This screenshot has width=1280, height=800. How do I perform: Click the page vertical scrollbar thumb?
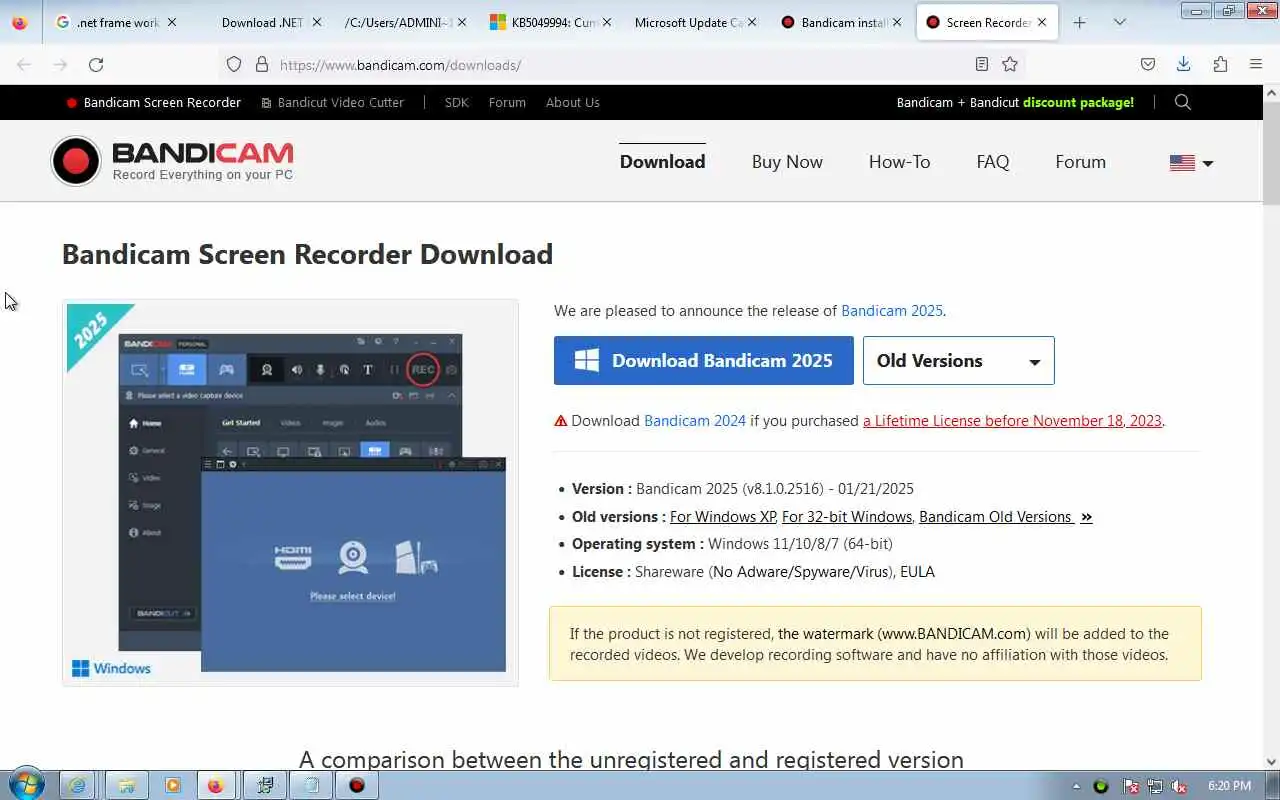click(1271, 152)
